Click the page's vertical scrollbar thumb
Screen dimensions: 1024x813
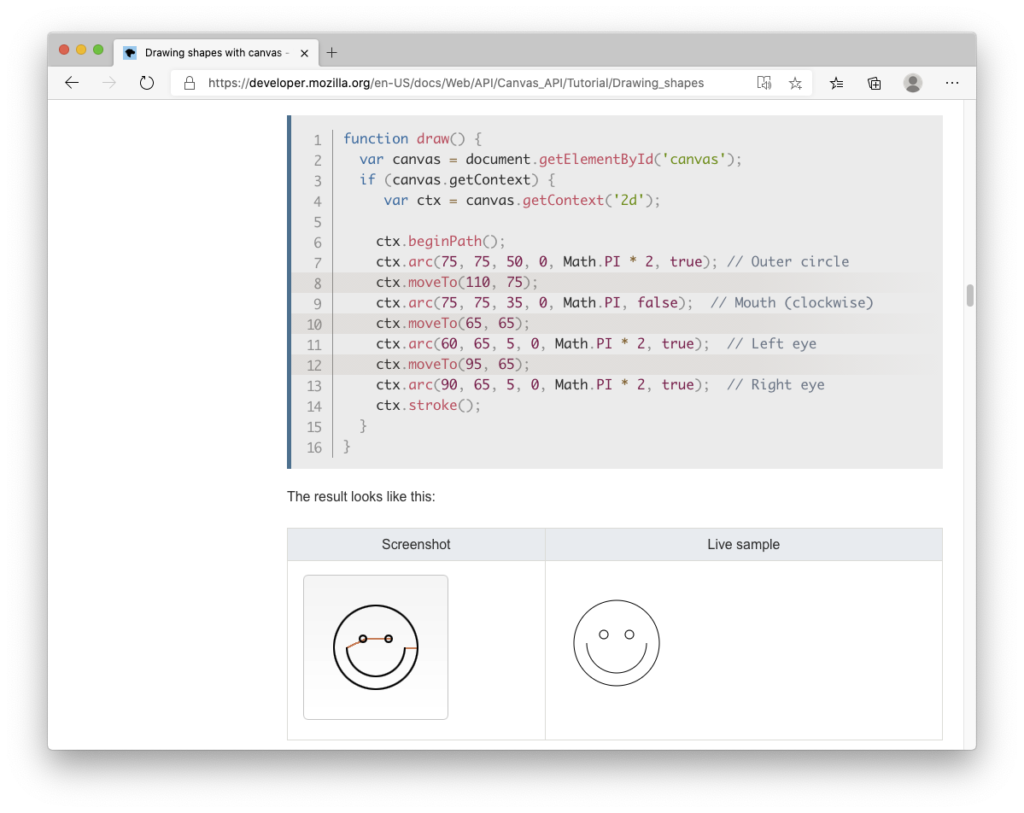pos(969,295)
